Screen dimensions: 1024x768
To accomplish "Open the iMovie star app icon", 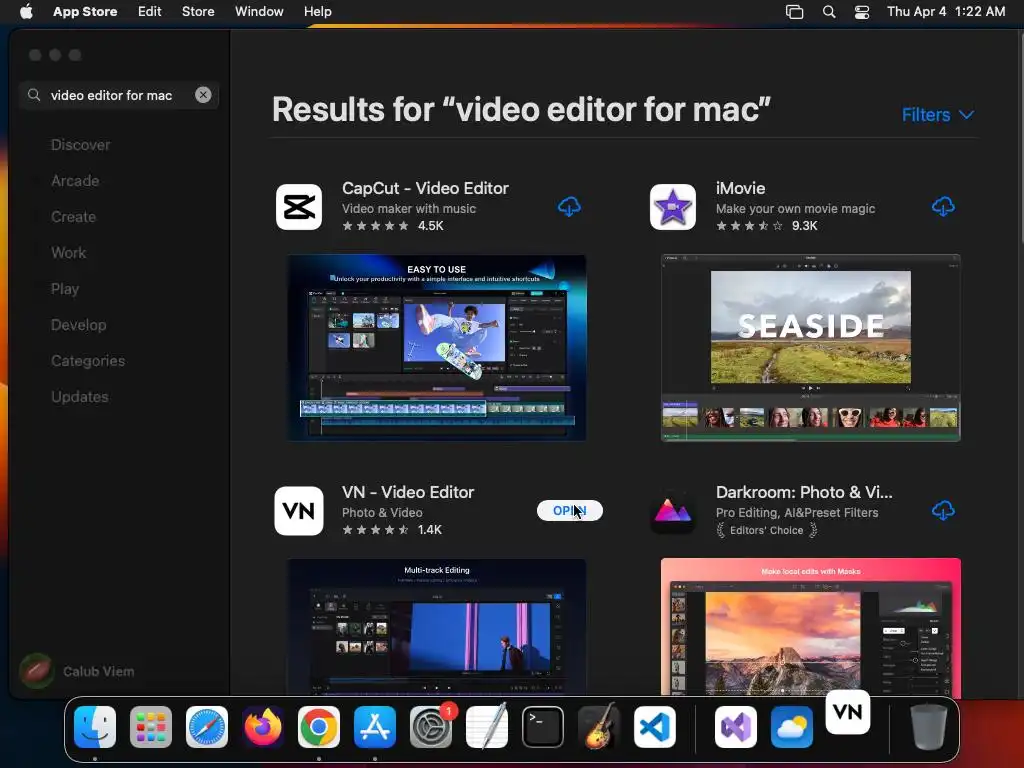I will pyautogui.click(x=673, y=207).
